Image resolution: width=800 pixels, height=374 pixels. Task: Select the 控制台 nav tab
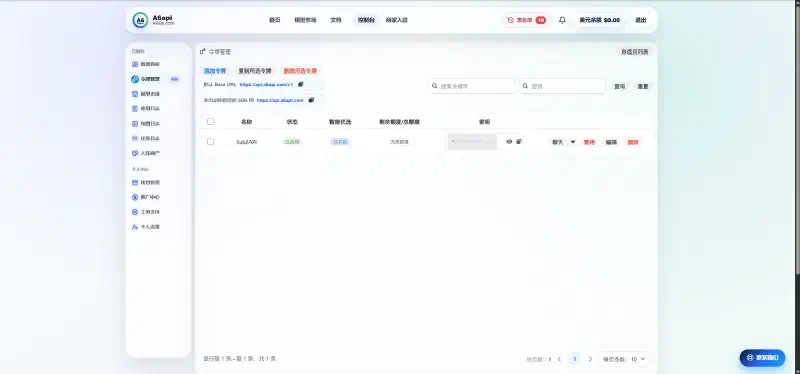coord(366,20)
